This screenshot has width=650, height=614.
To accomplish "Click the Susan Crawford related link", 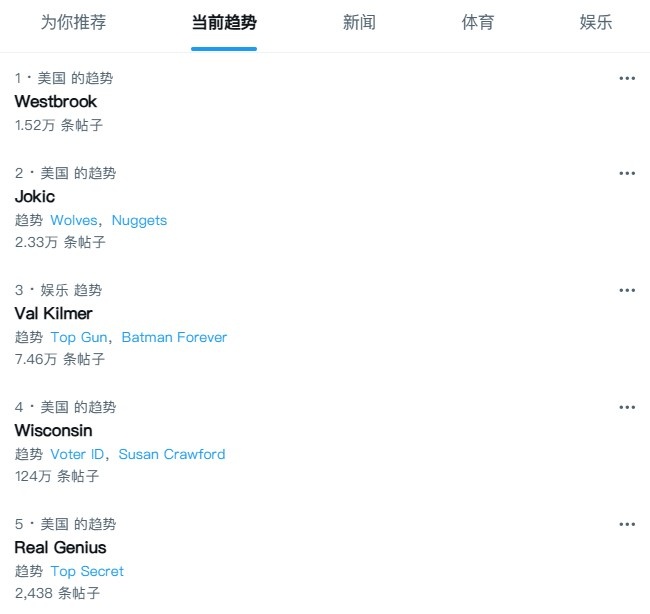I will [x=172, y=454].
